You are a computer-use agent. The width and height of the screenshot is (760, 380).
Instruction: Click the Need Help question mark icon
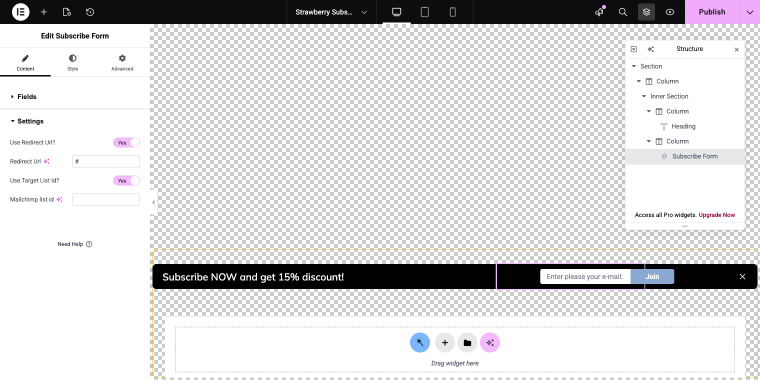click(x=89, y=244)
